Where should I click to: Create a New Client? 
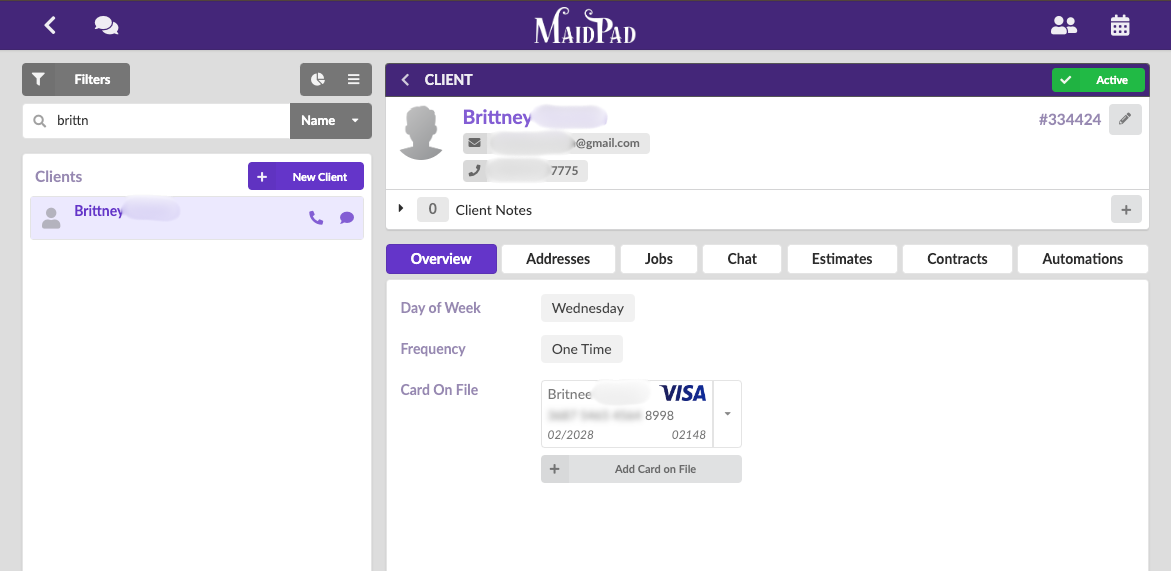305,177
